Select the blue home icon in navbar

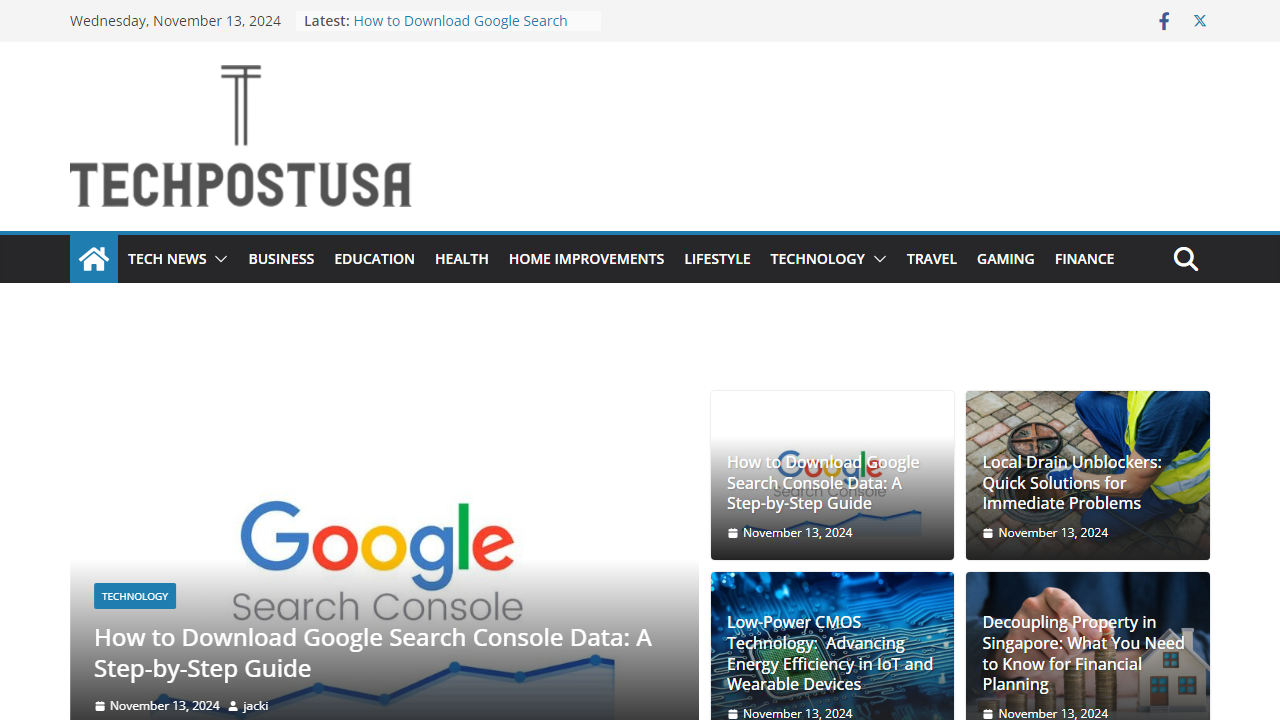pyautogui.click(x=93, y=258)
